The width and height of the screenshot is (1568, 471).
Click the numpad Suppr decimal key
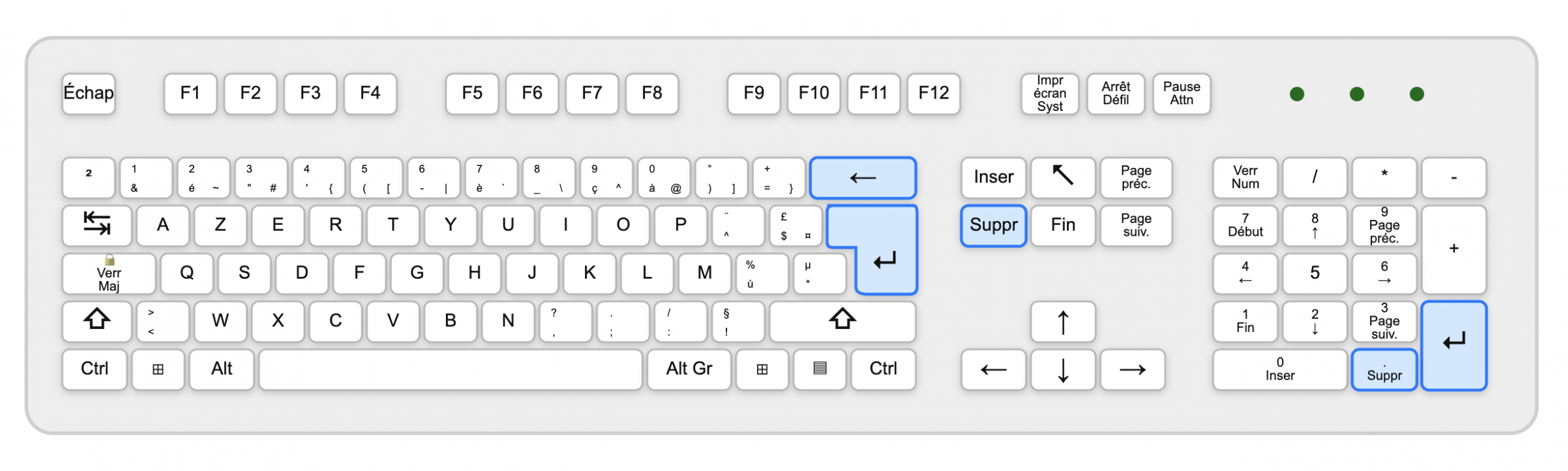coord(1384,370)
